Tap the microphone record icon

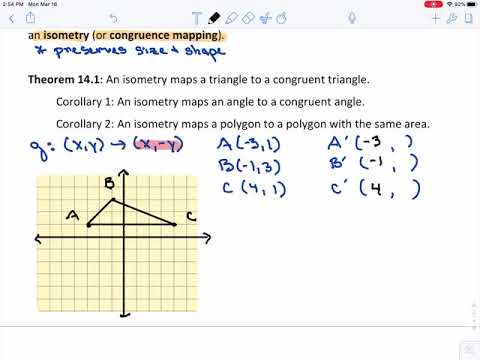352,18
